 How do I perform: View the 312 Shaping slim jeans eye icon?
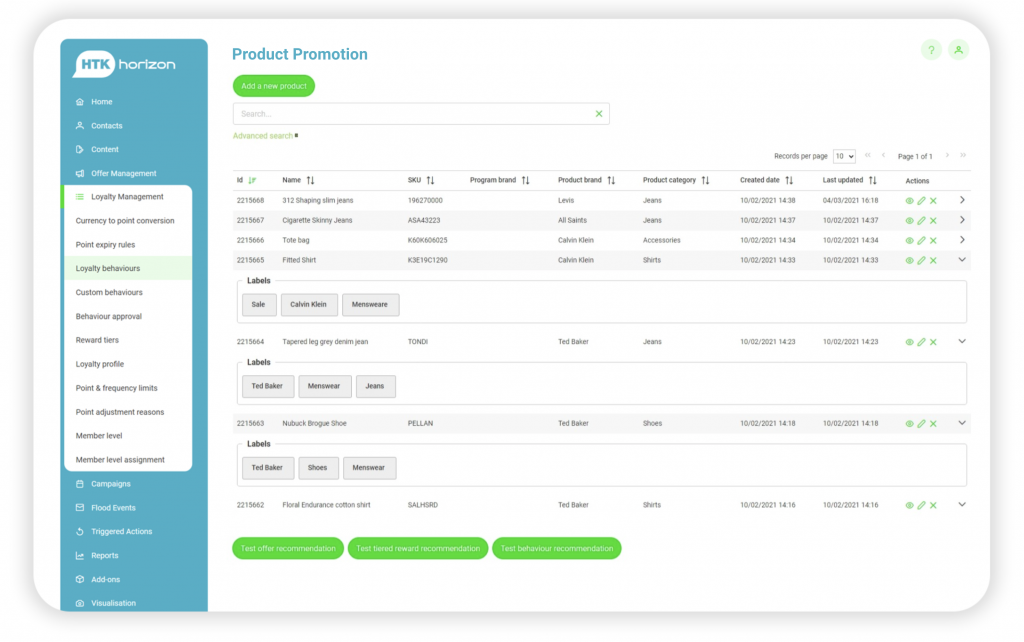coord(909,201)
